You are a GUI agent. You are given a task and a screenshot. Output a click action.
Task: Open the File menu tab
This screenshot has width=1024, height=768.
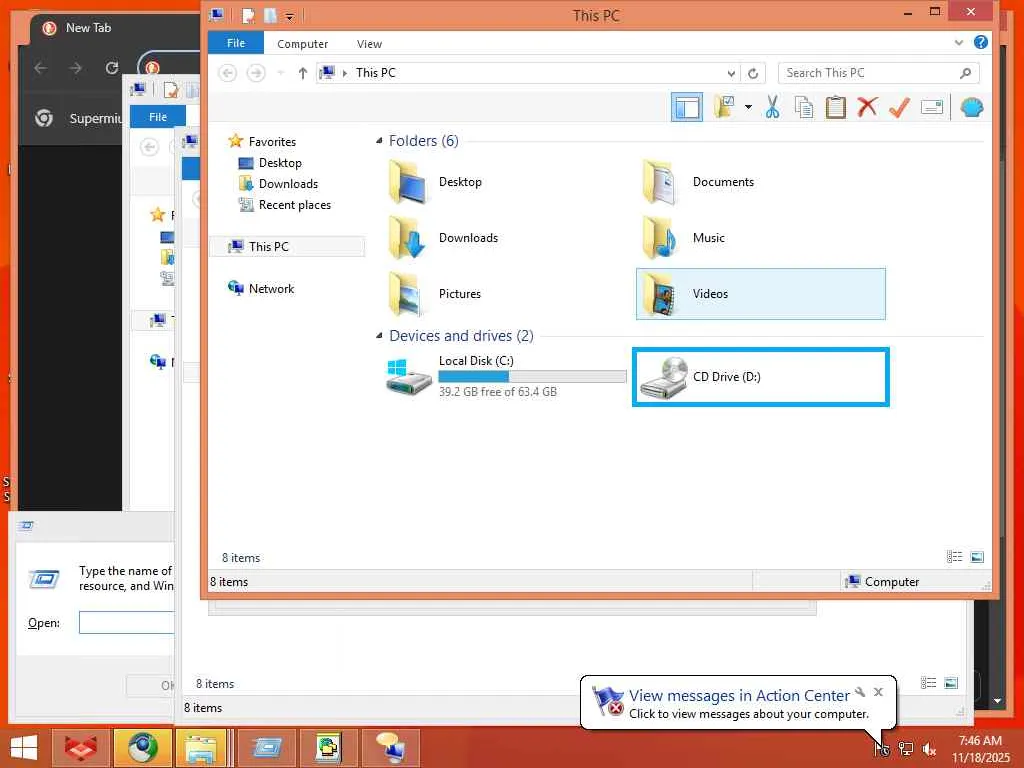click(236, 43)
